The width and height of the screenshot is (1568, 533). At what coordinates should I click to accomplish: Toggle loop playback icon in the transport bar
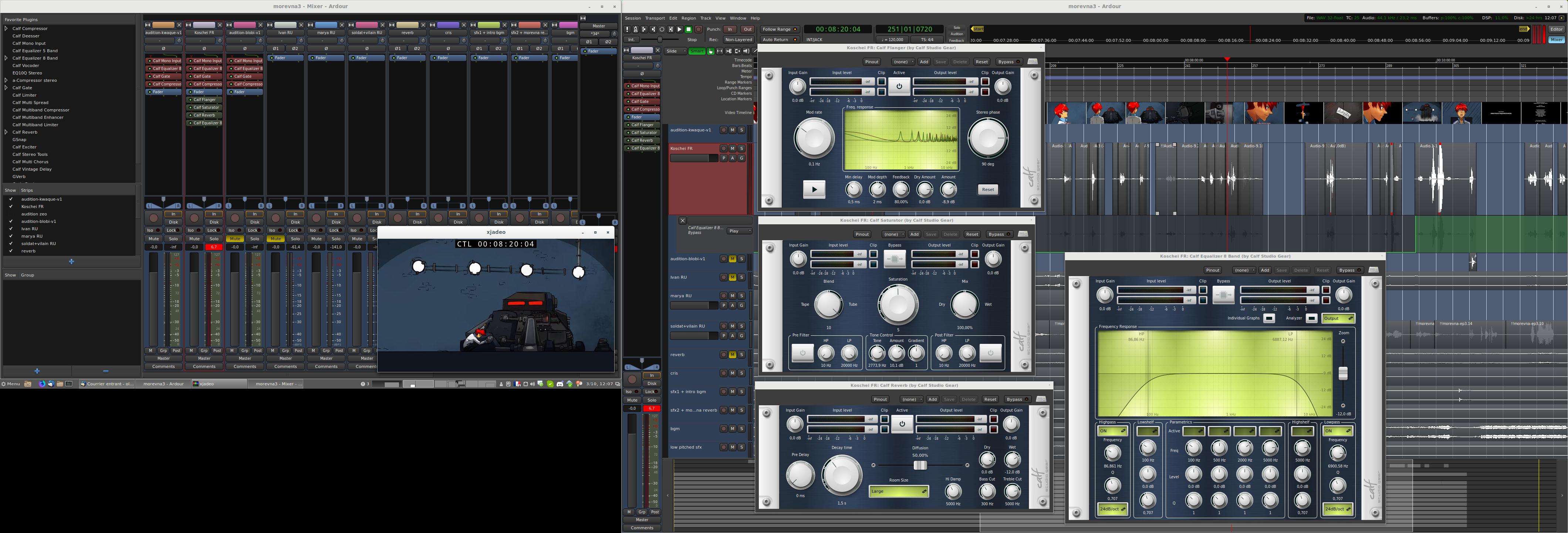click(662, 29)
